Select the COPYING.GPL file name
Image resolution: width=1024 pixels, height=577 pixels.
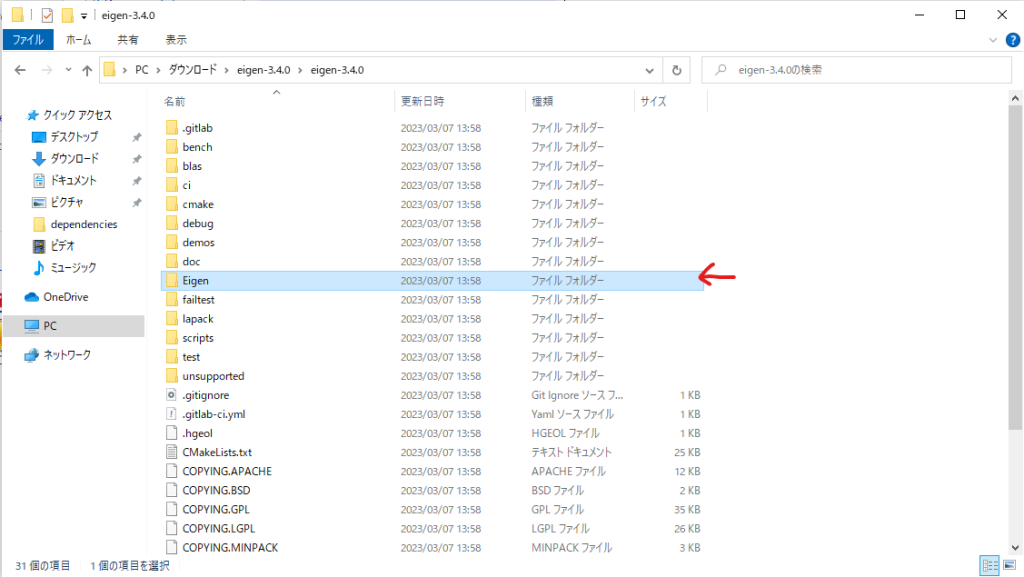[216, 509]
